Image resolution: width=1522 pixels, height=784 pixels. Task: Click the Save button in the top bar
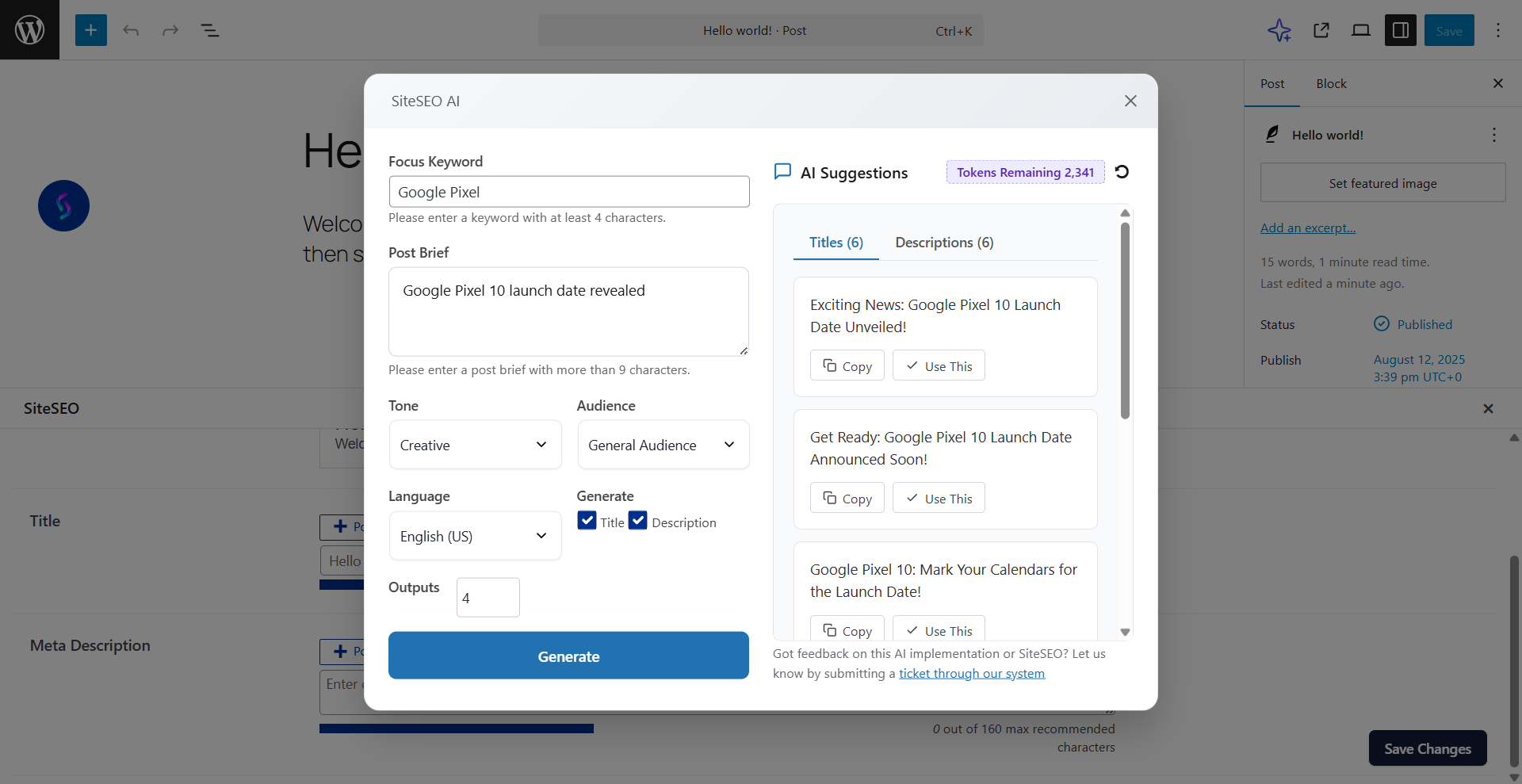[1449, 30]
